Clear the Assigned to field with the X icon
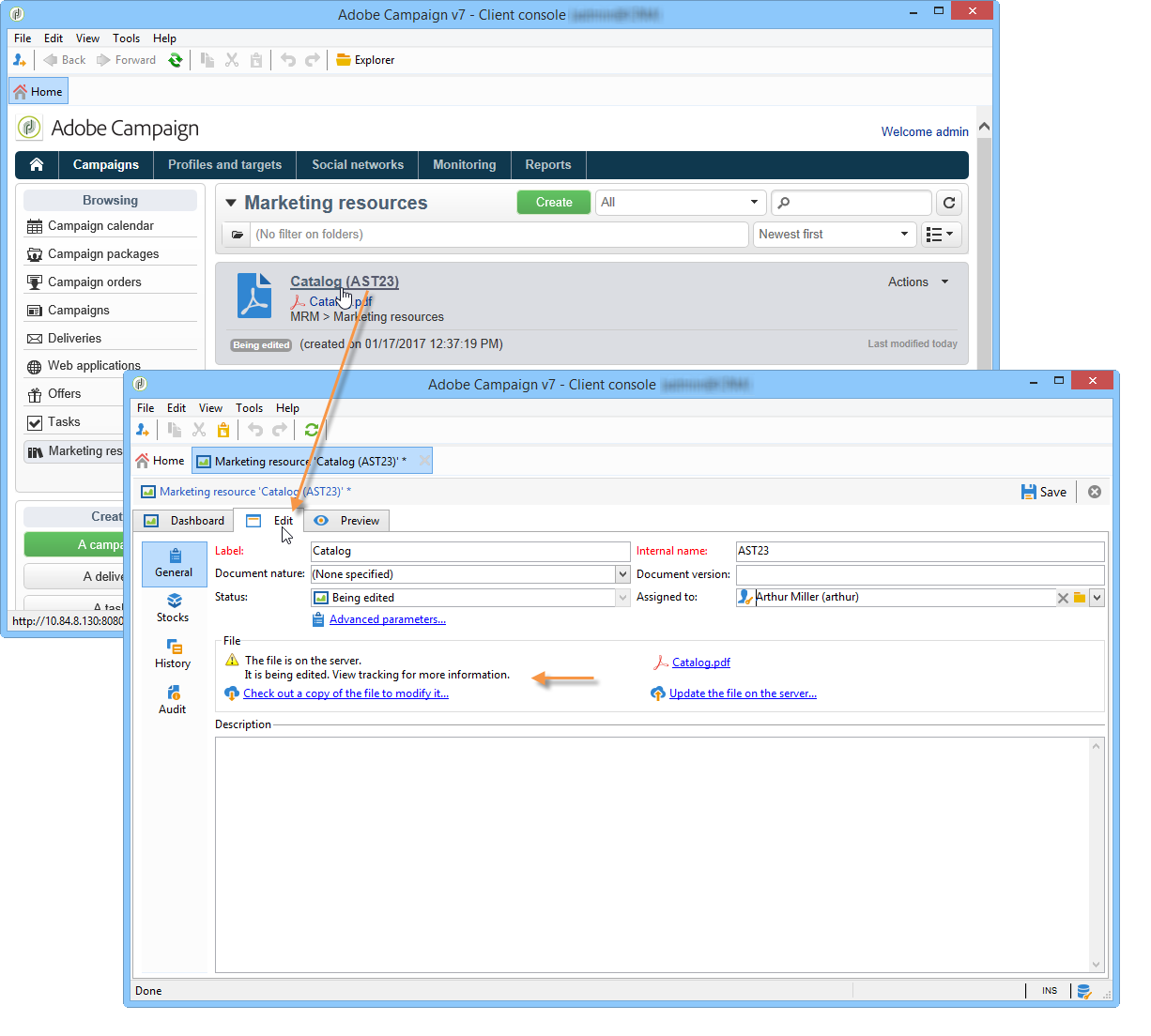The height and width of the screenshot is (1036, 1151). click(x=1063, y=598)
